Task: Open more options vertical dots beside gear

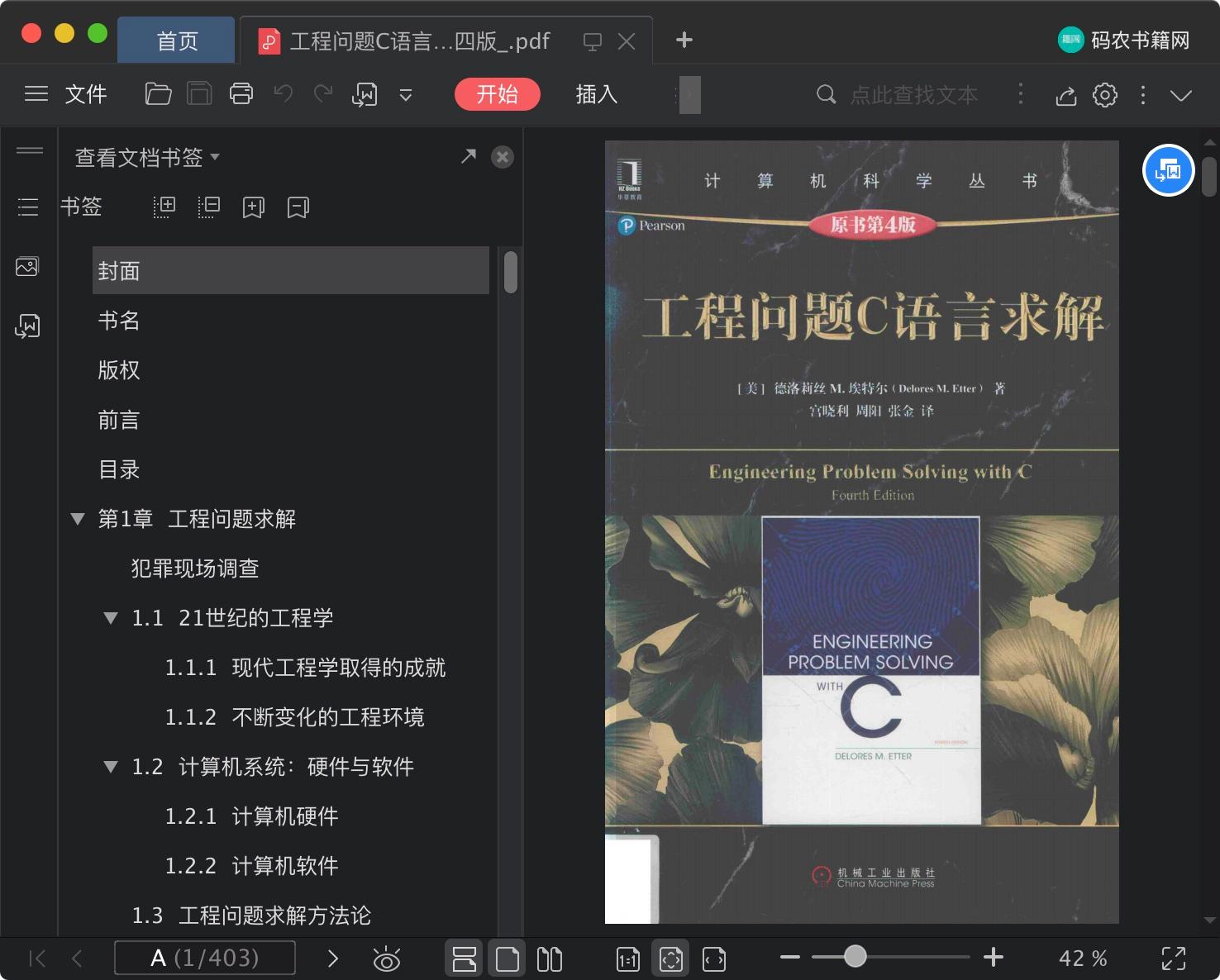Action: click(1143, 95)
